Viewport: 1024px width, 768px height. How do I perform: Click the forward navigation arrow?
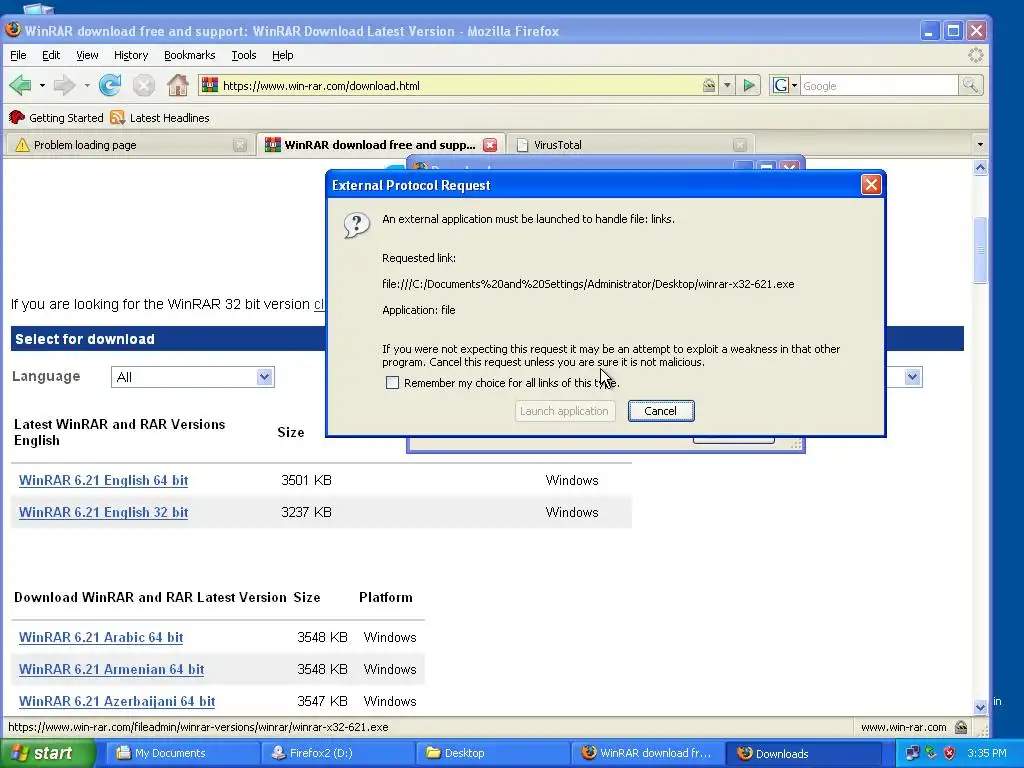click(64, 85)
